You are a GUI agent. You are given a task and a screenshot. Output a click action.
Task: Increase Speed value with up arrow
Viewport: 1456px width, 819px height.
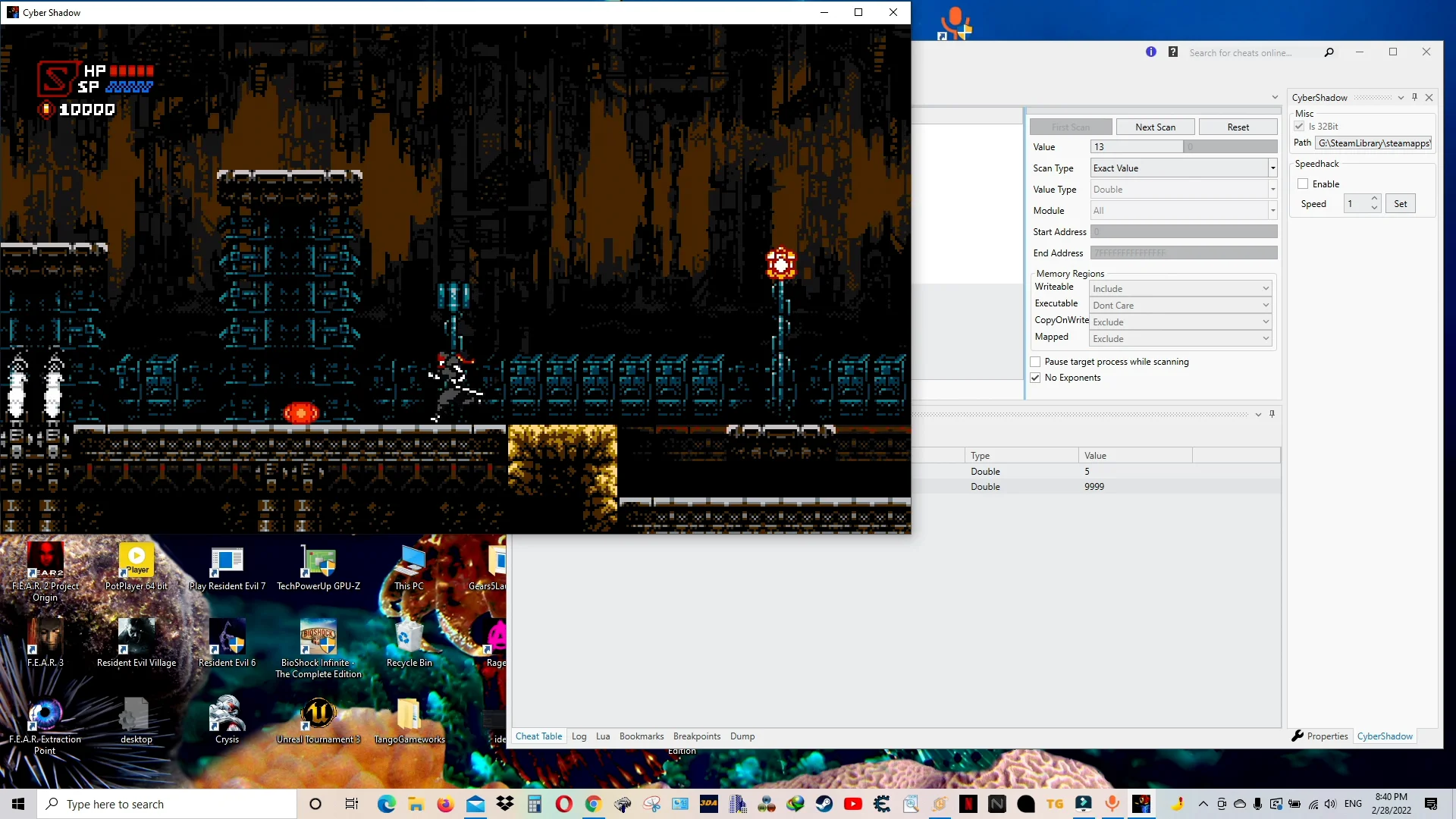coord(1374,199)
